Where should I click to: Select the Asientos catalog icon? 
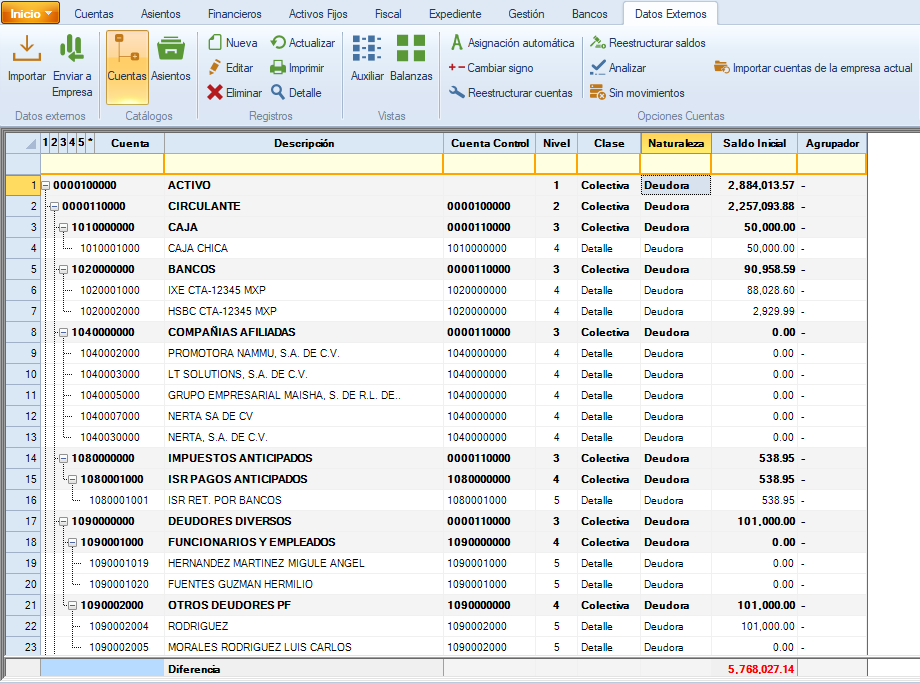tap(171, 48)
